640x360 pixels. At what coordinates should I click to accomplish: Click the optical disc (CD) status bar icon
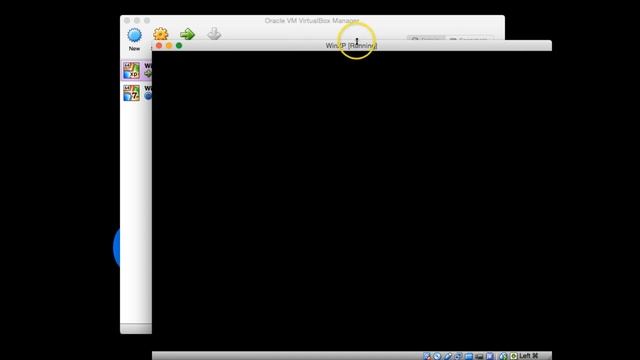[x=437, y=356]
